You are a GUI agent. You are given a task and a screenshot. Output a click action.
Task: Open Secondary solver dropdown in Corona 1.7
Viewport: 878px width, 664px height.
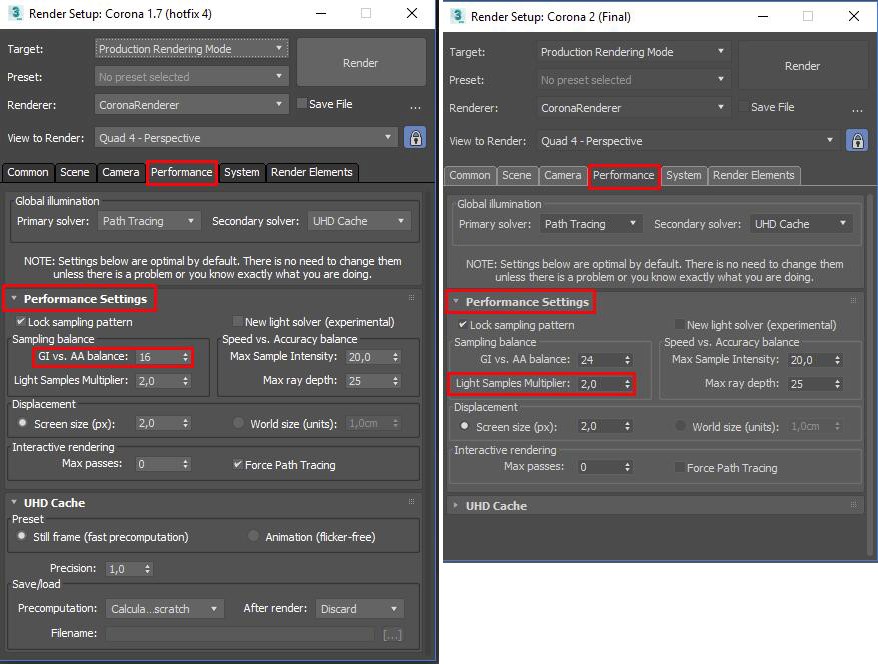point(359,221)
